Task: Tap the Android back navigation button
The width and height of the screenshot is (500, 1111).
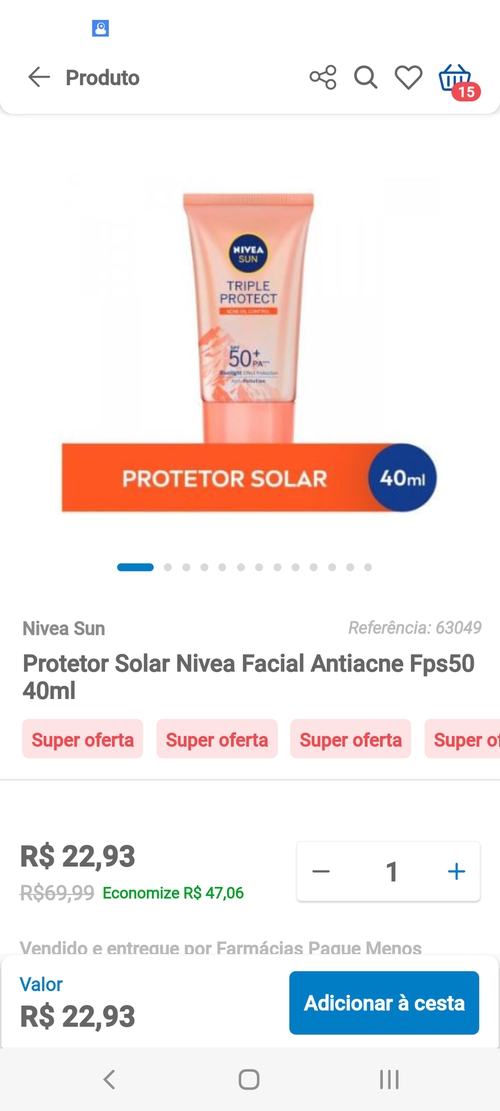Action: [x=109, y=1079]
